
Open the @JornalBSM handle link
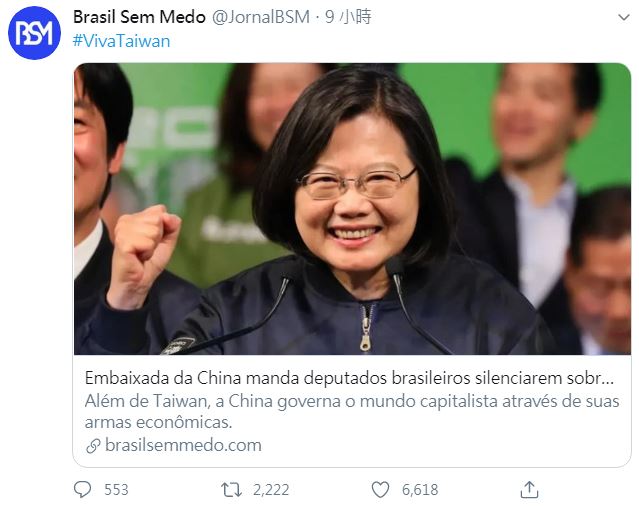click(x=261, y=17)
